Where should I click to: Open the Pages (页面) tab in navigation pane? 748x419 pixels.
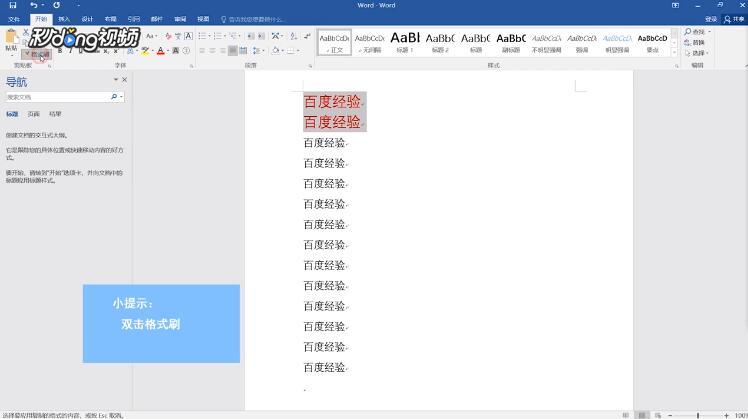pyautogui.click(x=33, y=114)
